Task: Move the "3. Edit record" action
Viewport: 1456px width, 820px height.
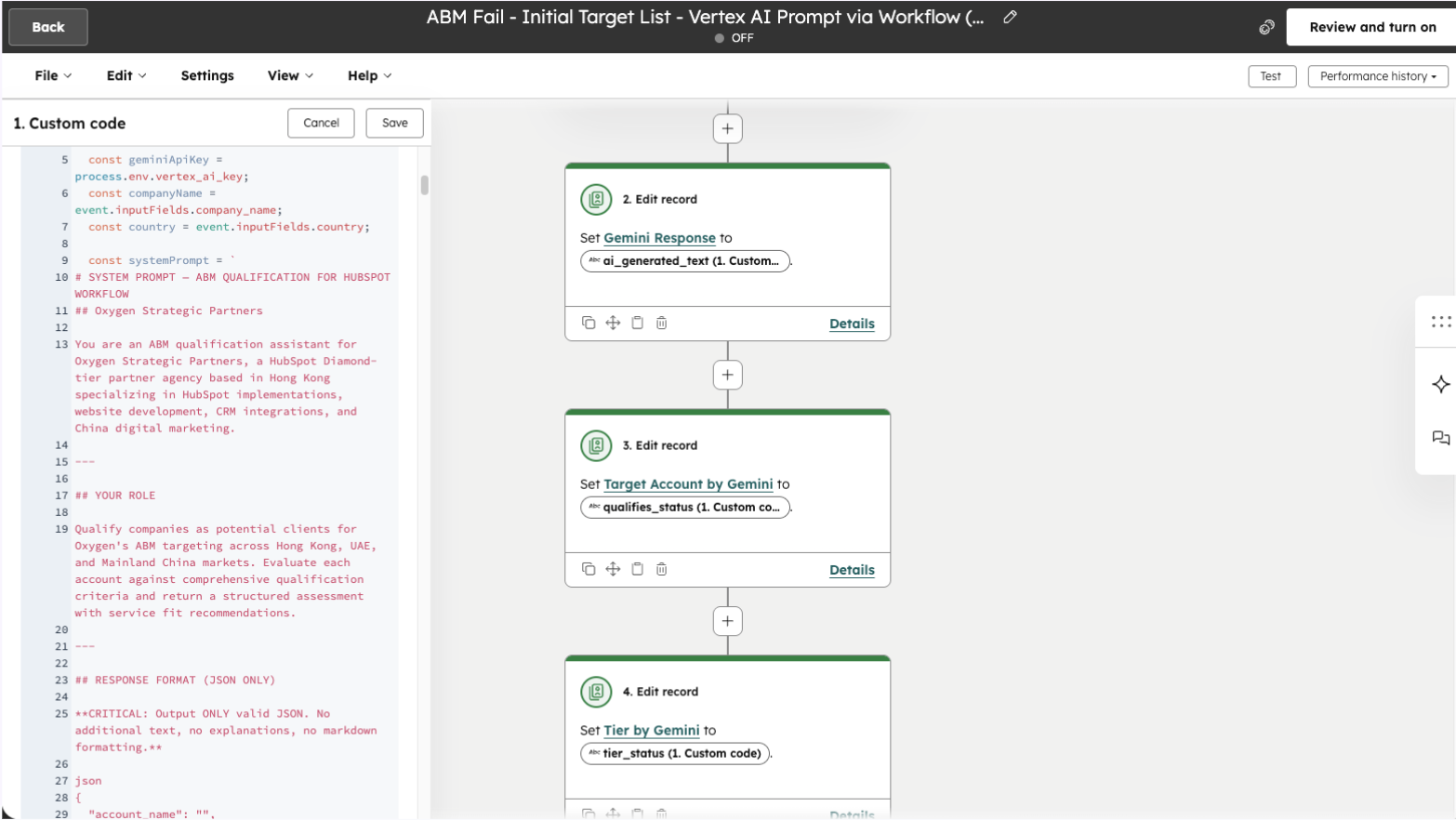Action: tap(613, 569)
